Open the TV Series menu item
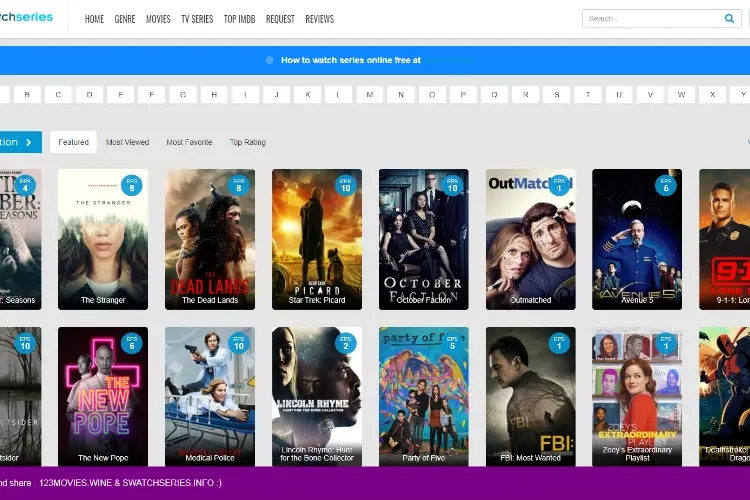 (x=197, y=19)
